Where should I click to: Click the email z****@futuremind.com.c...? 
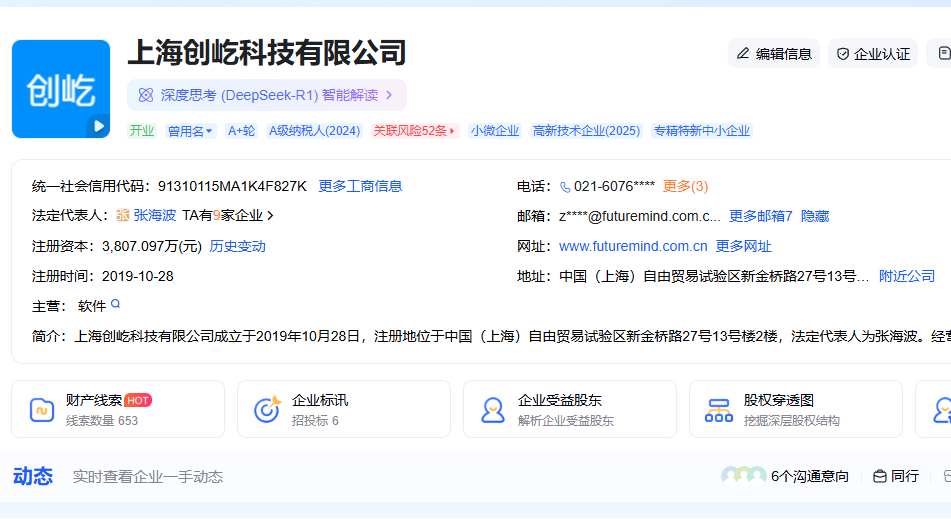(640, 216)
